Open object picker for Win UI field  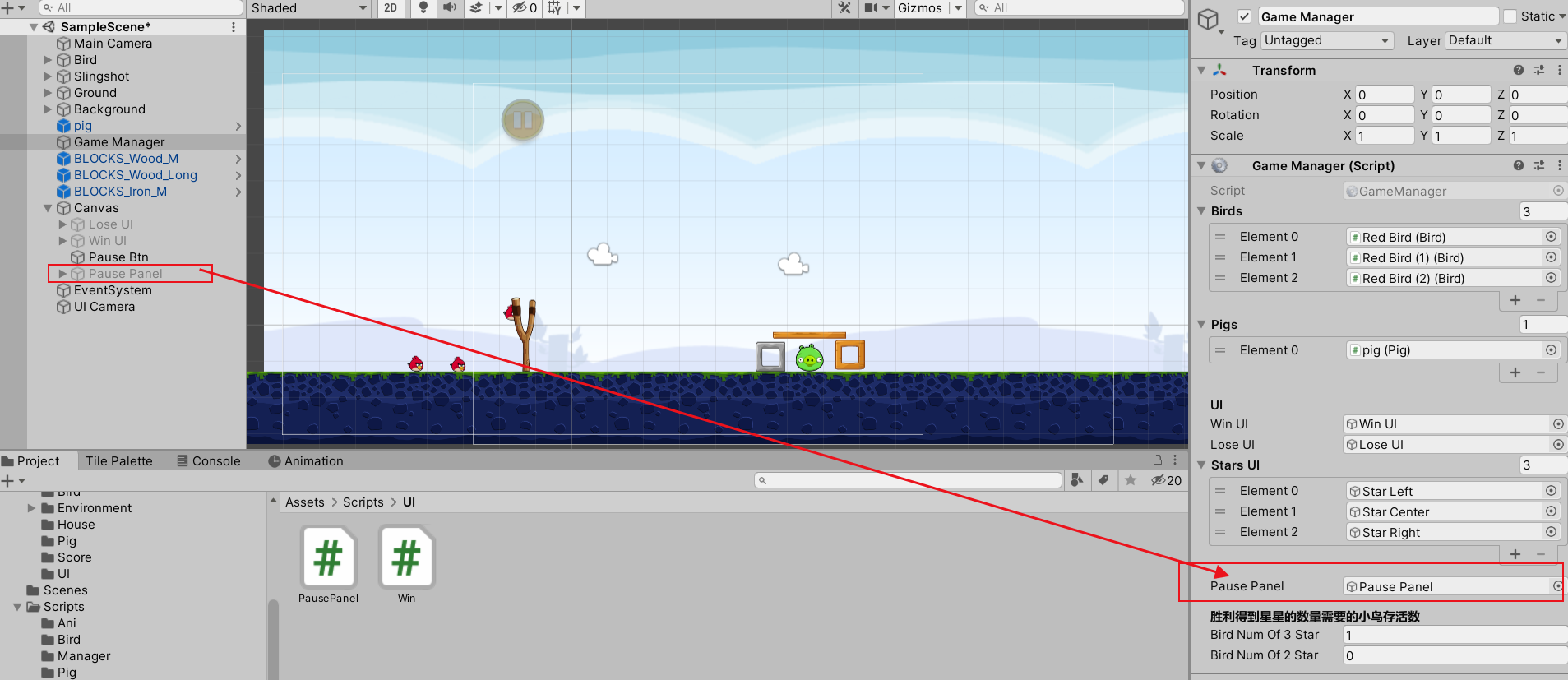[x=1557, y=424]
